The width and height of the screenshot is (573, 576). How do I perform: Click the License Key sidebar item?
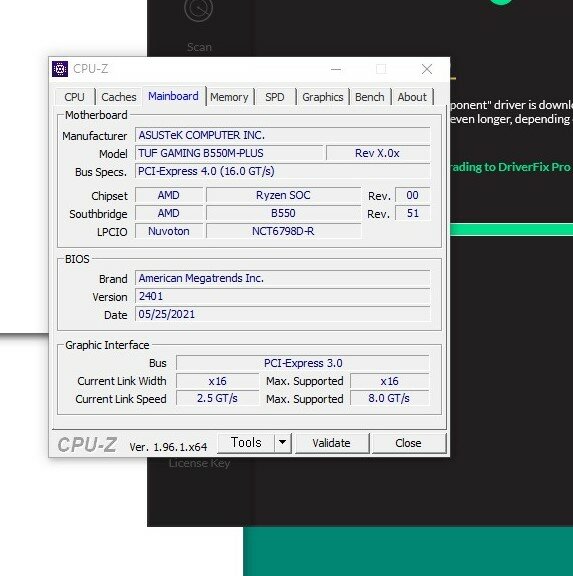tap(199, 464)
